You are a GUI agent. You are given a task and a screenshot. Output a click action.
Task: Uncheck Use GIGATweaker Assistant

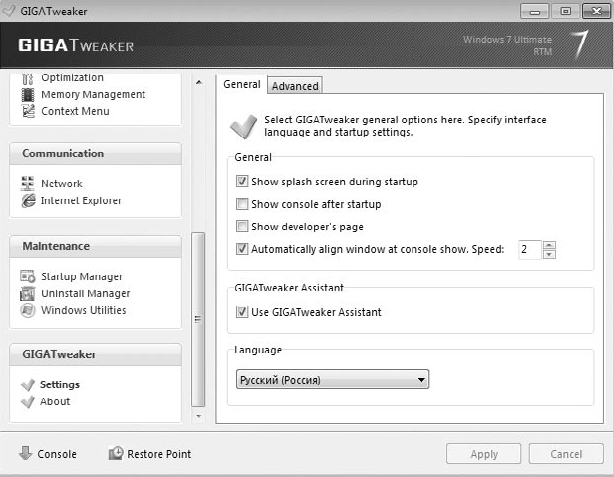(242, 312)
